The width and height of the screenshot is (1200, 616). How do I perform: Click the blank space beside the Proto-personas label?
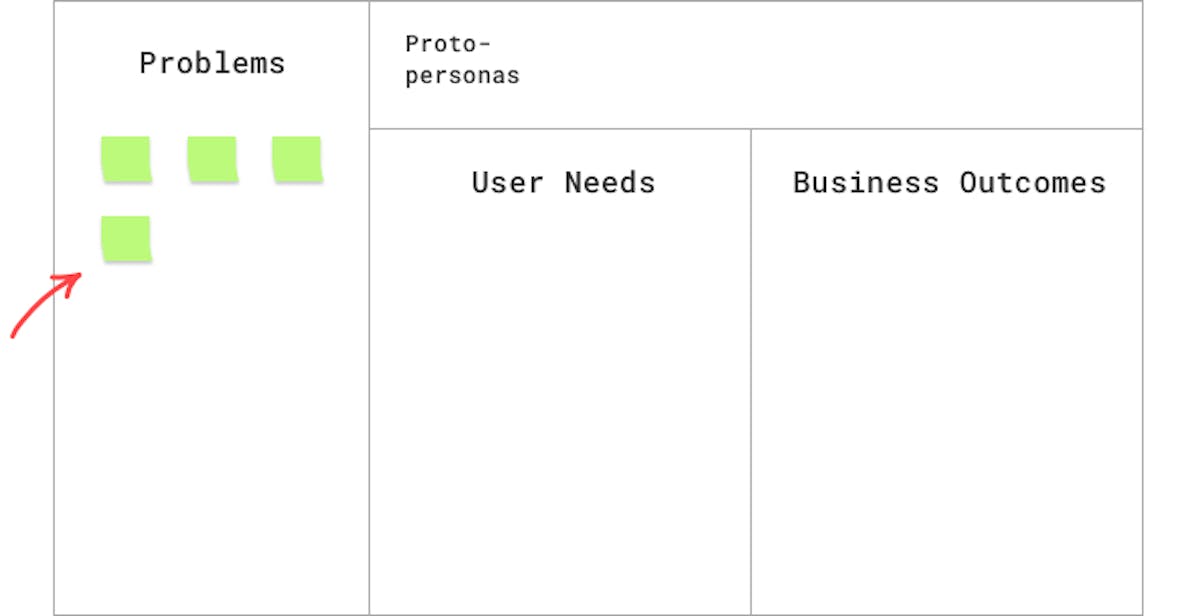(x=830, y=65)
